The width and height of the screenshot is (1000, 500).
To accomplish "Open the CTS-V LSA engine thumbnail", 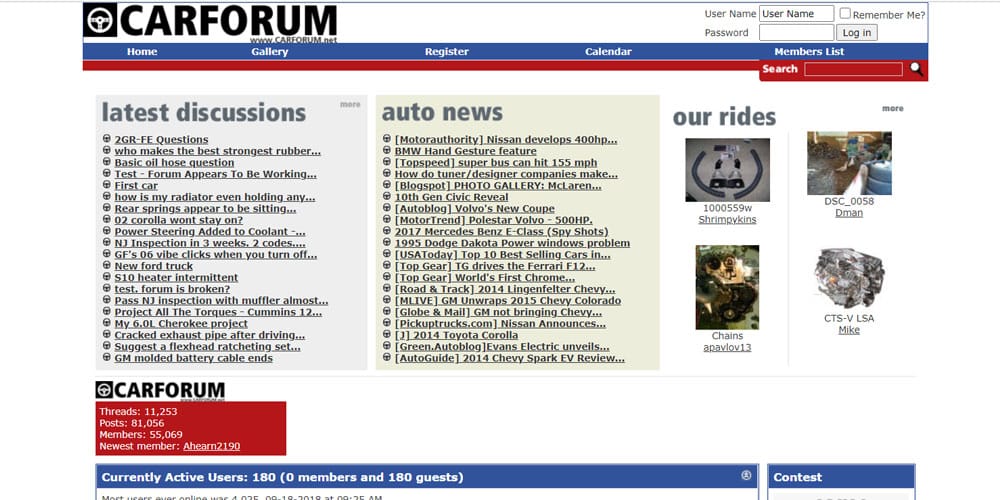I will 849,279.
